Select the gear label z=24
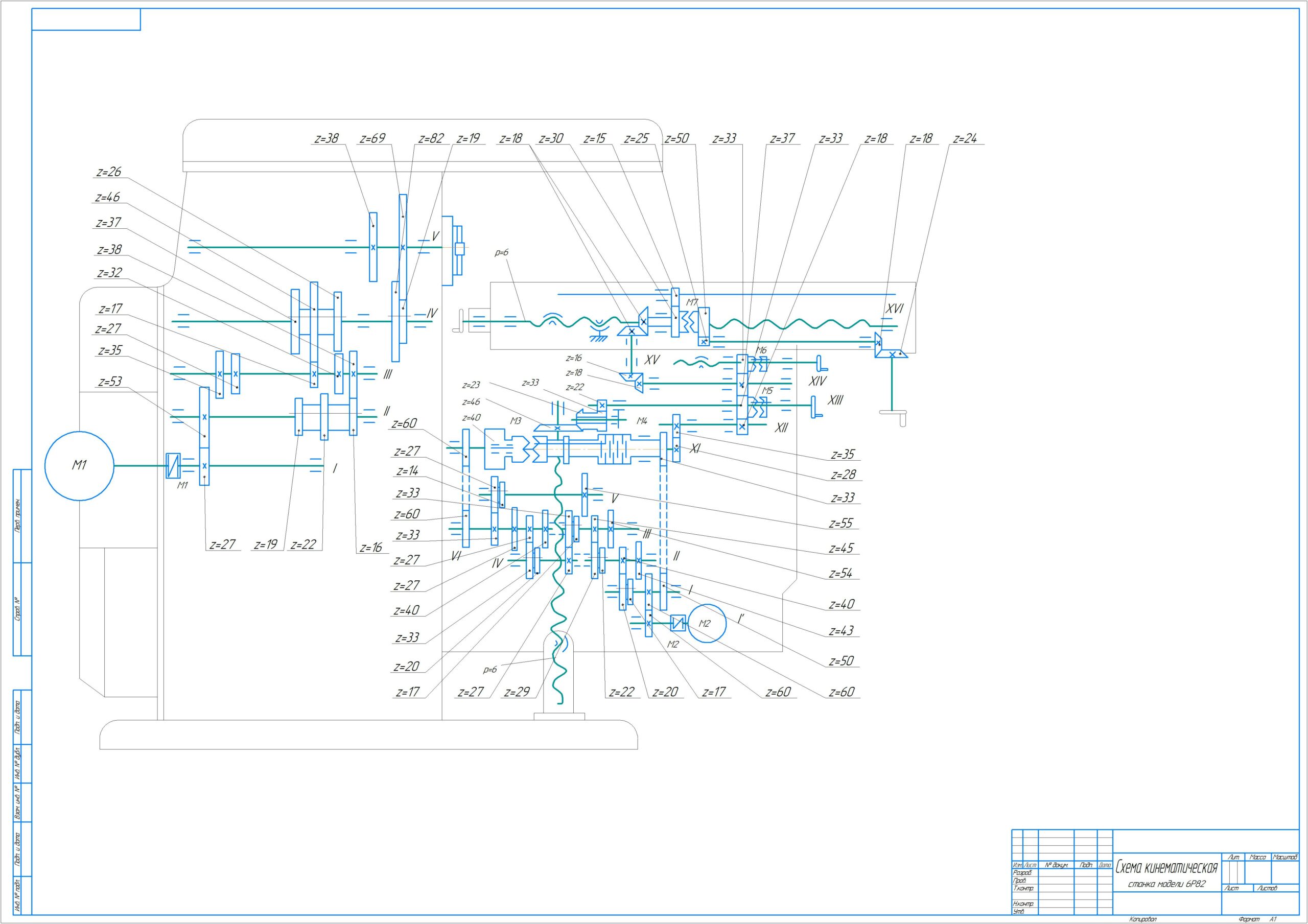 965,138
